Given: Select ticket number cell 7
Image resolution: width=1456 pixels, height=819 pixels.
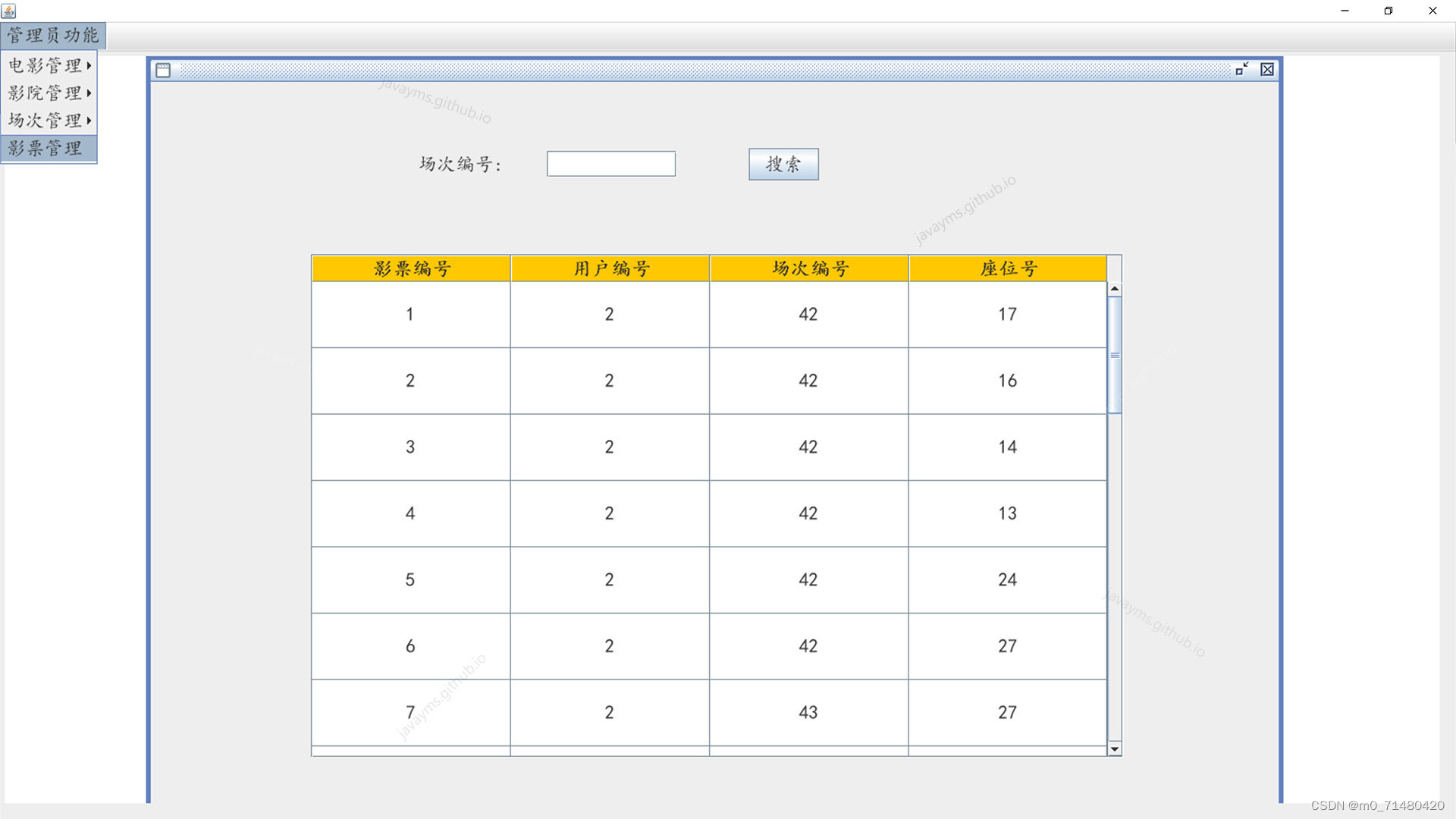Looking at the screenshot, I should [x=410, y=713].
